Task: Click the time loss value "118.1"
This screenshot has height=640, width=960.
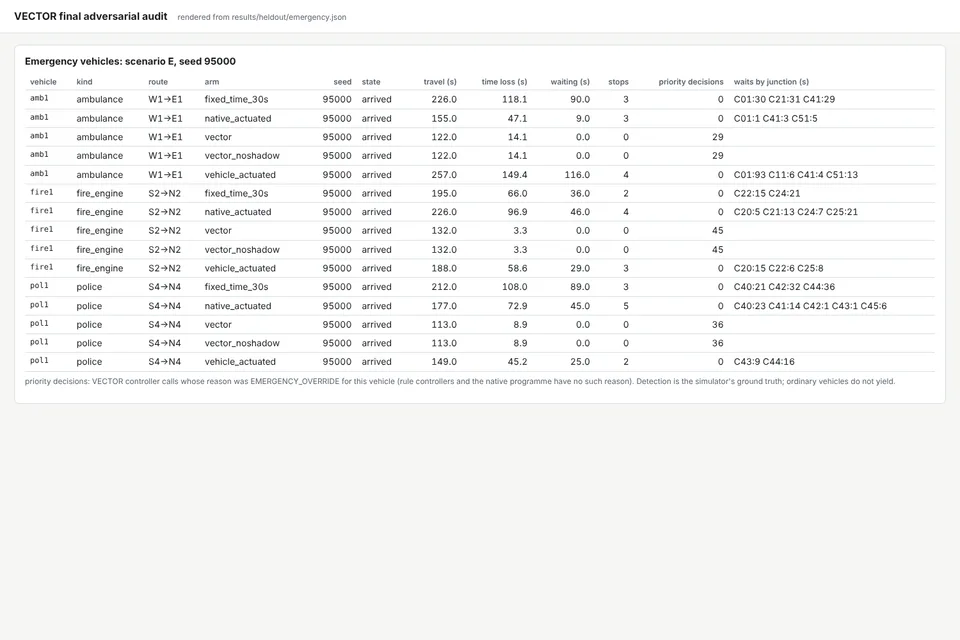Action: point(515,99)
